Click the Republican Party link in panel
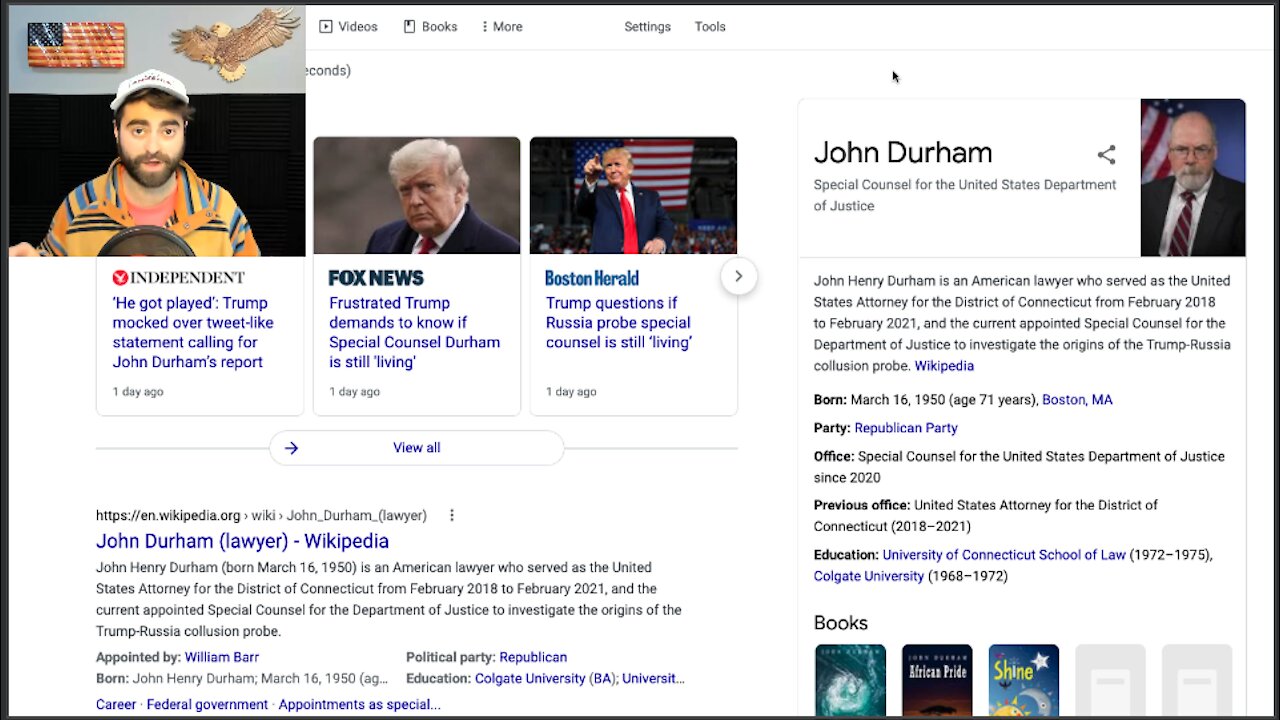Viewport: 1280px width, 720px height. click(x=906, y=428)
